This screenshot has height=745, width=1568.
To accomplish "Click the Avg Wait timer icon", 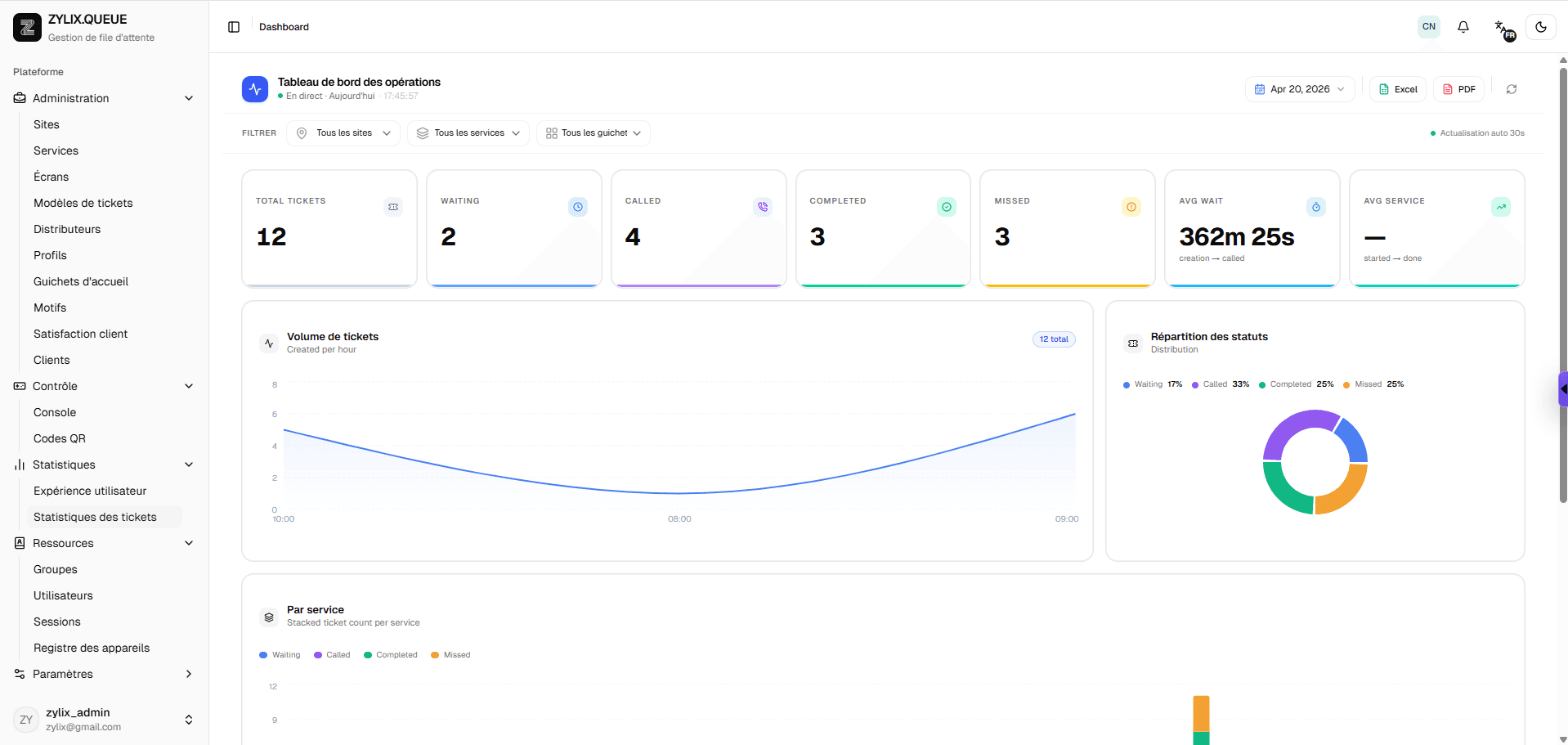I will coord(1316,207).
